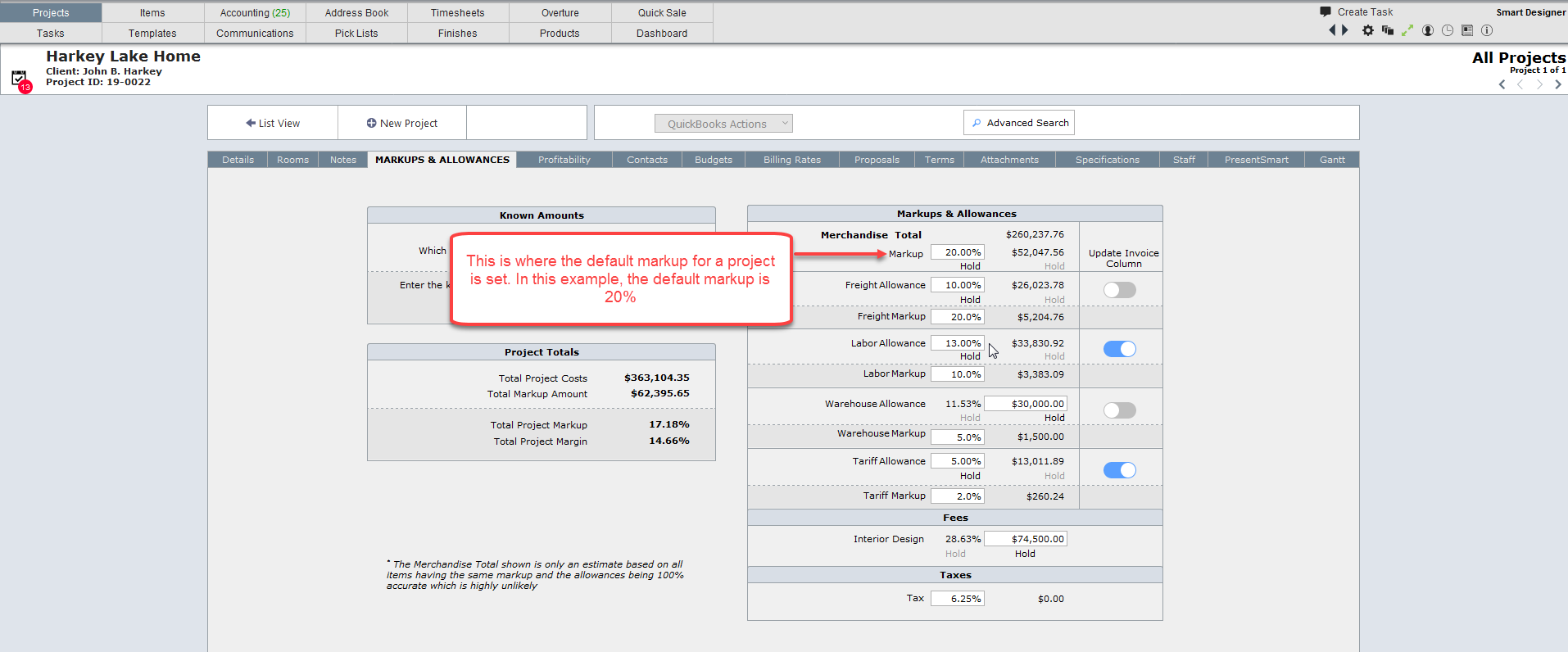Open the task checklist icon with red badge

point(20,79)
